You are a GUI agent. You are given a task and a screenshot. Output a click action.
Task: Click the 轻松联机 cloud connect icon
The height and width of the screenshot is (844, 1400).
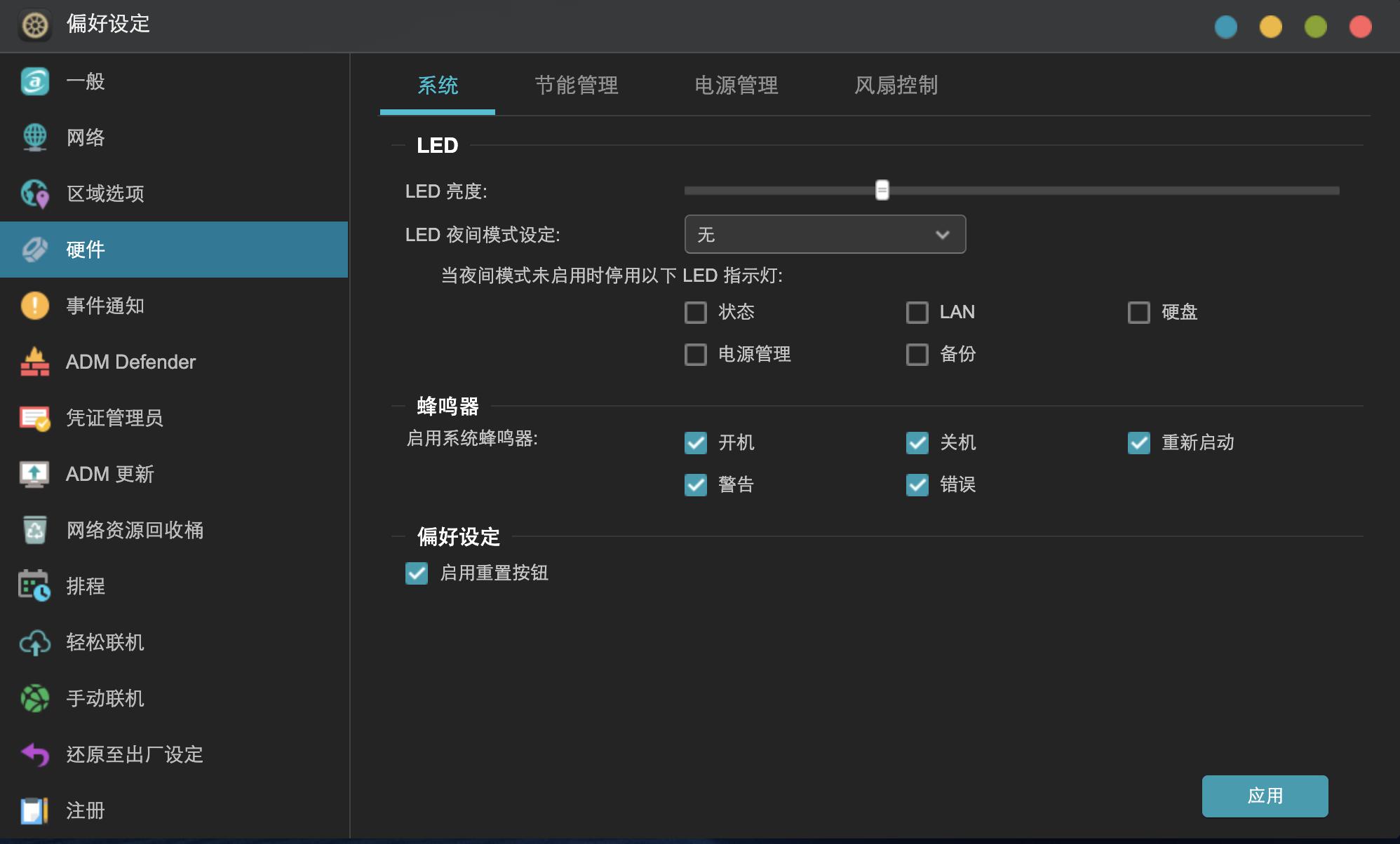(x=34, y=643)
